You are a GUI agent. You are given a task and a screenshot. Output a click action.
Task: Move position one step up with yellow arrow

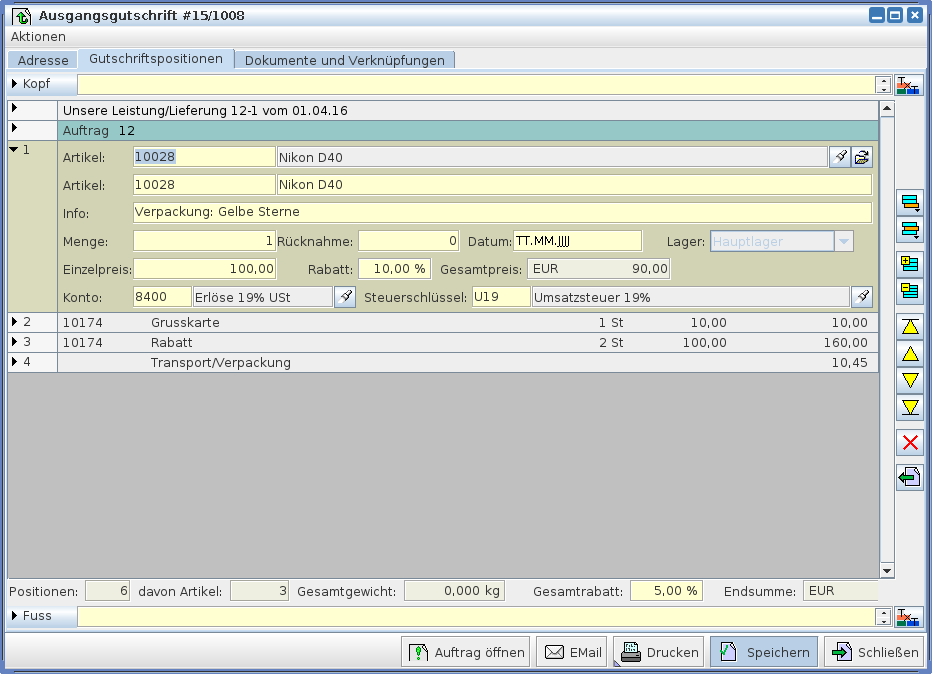tap(910, 354)
